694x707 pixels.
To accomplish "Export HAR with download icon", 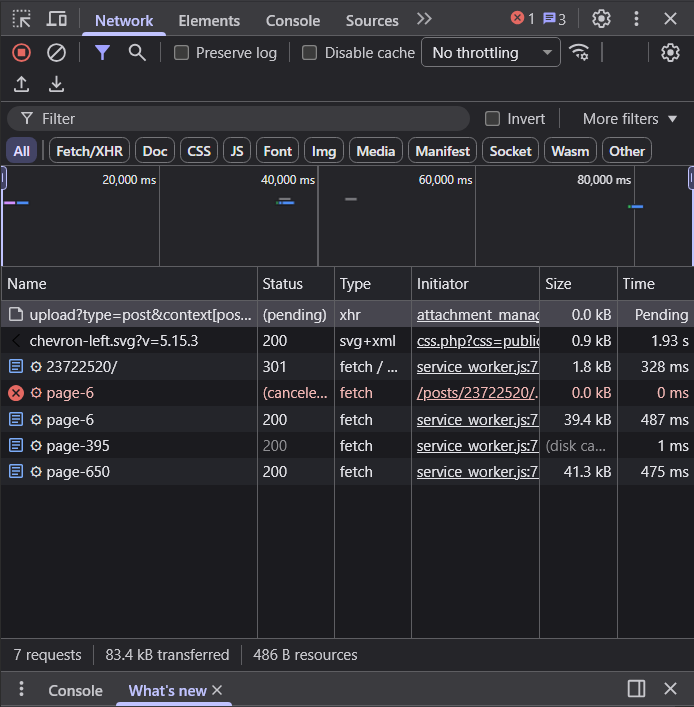I will click(x=56, y=84).
